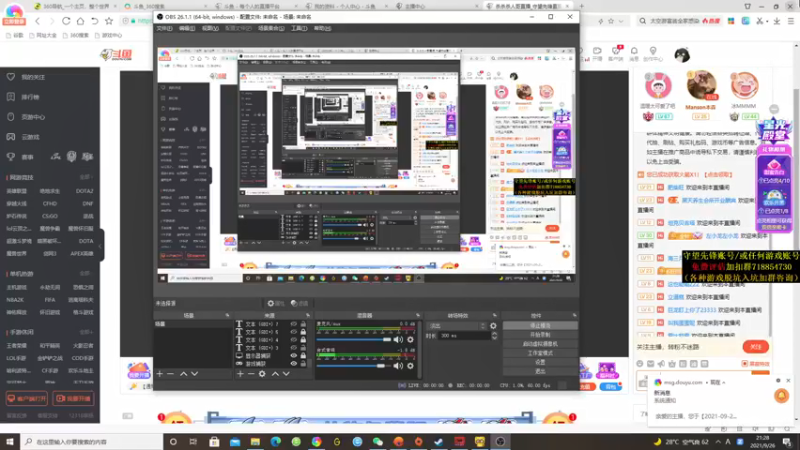Remove selected scene with minus button
This screenshot has width=800, height=450.
[170, 374]
